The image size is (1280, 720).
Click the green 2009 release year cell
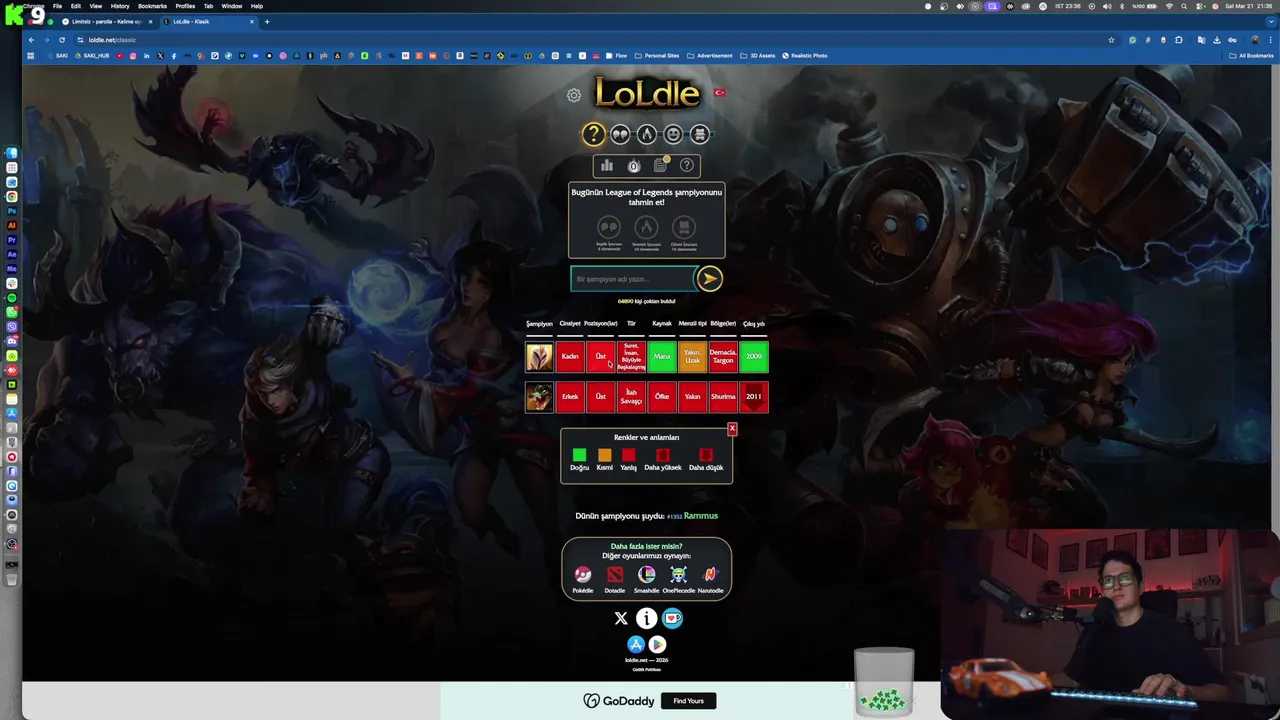click(x=754, y=357)
